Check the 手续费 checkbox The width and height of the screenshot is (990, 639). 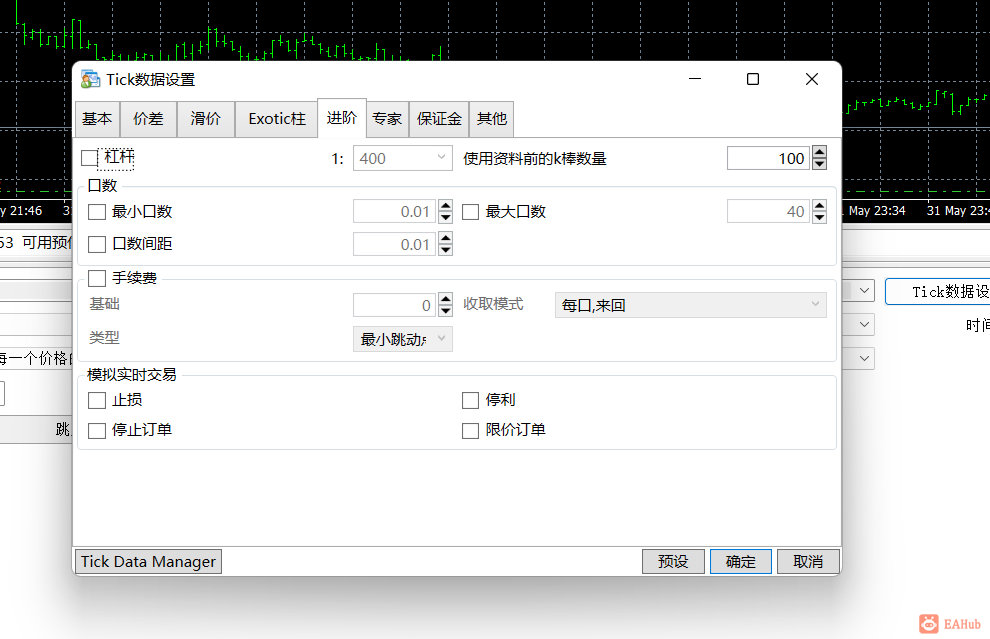[97, 278]
